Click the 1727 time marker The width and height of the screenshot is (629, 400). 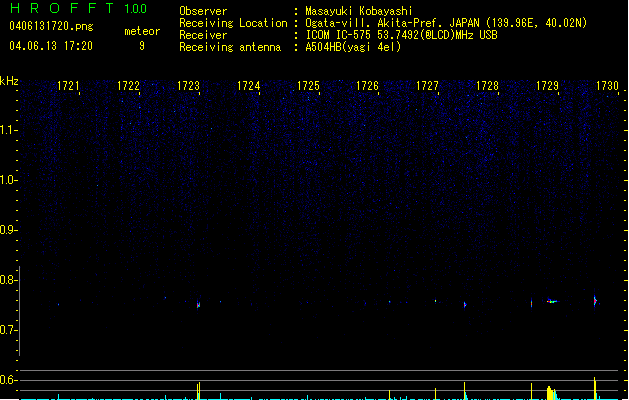click(x=428, y=86)
